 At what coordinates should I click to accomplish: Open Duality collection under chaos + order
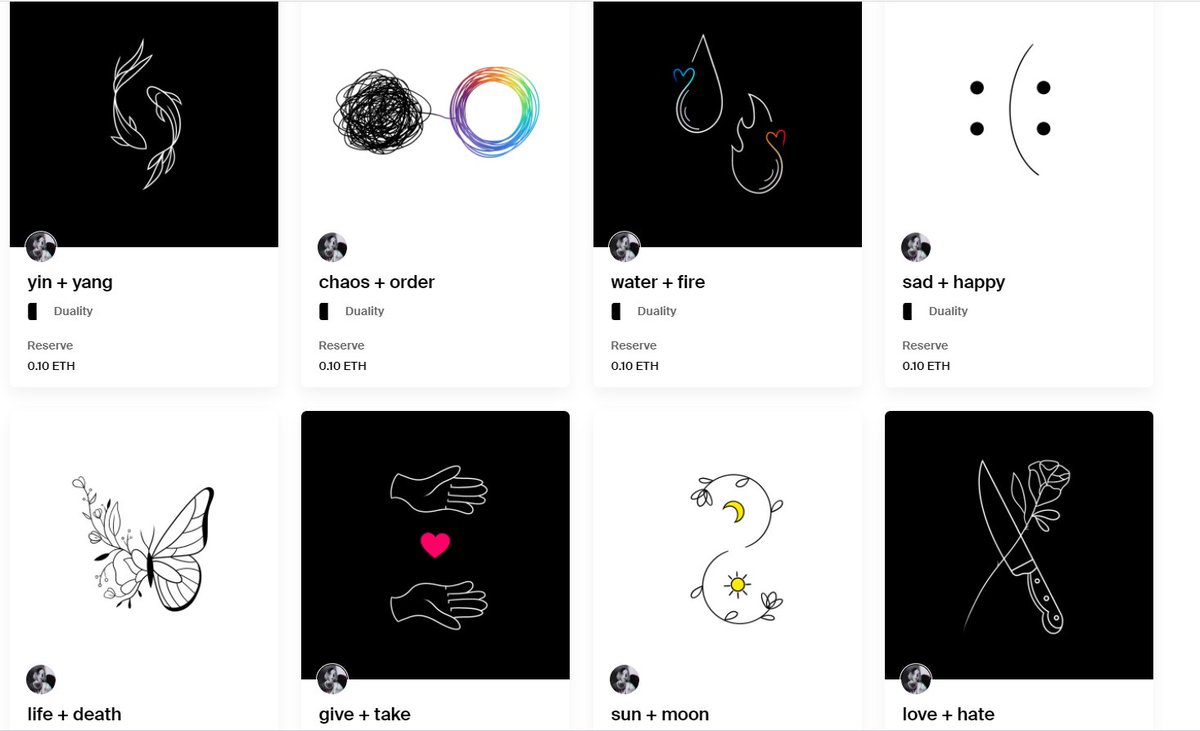[x=365, y=311]
